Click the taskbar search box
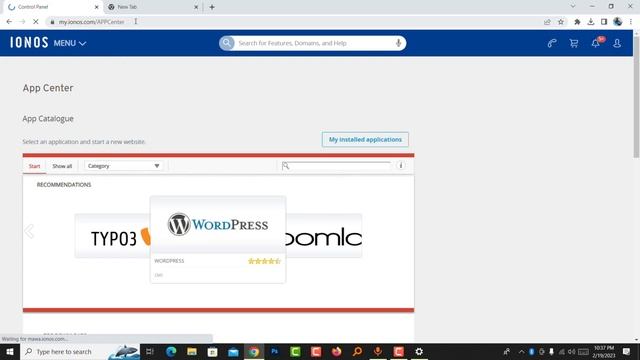 (x=80, y=351)
